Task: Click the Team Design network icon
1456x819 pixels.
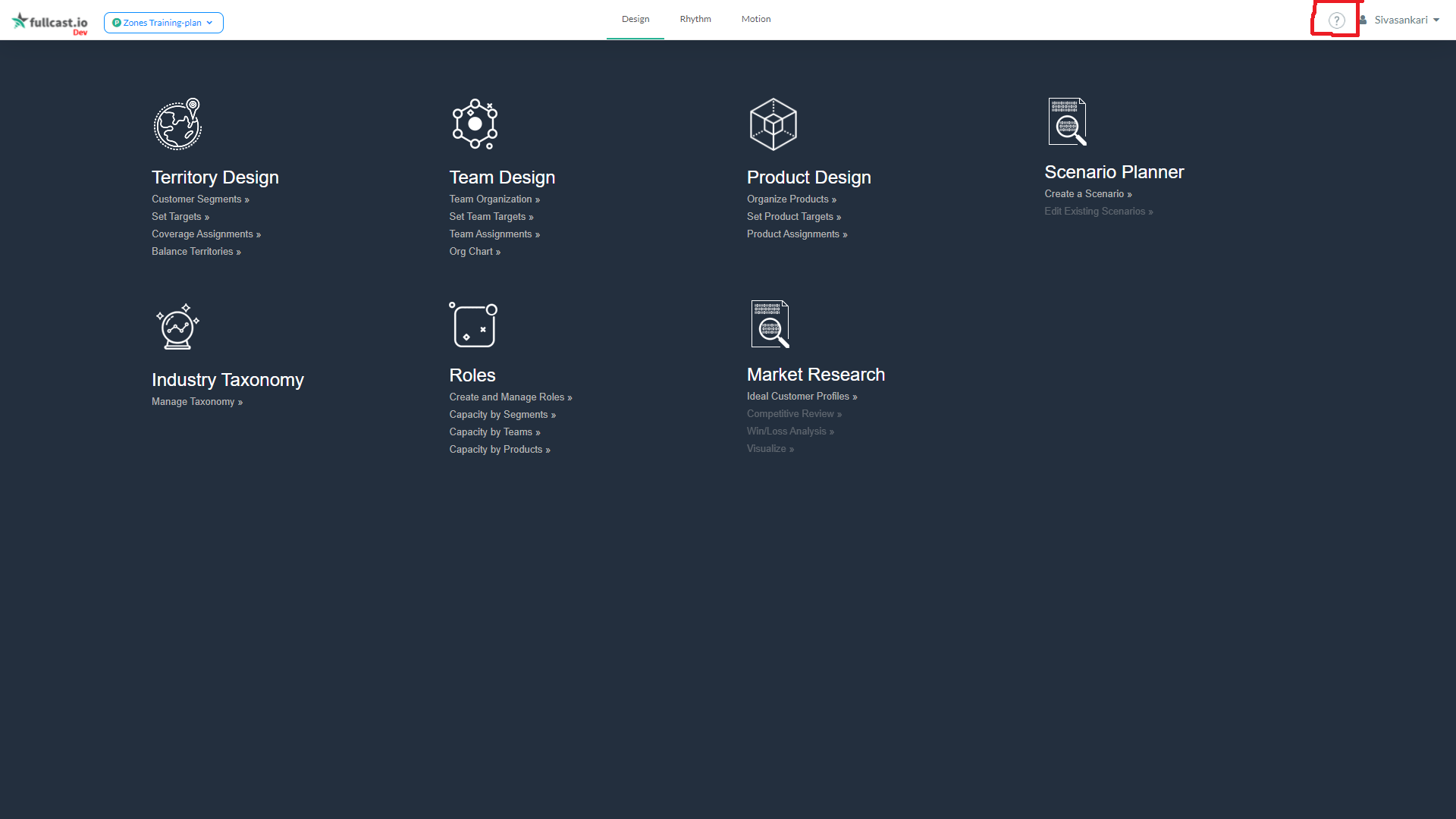Action: tap(475, 124)
